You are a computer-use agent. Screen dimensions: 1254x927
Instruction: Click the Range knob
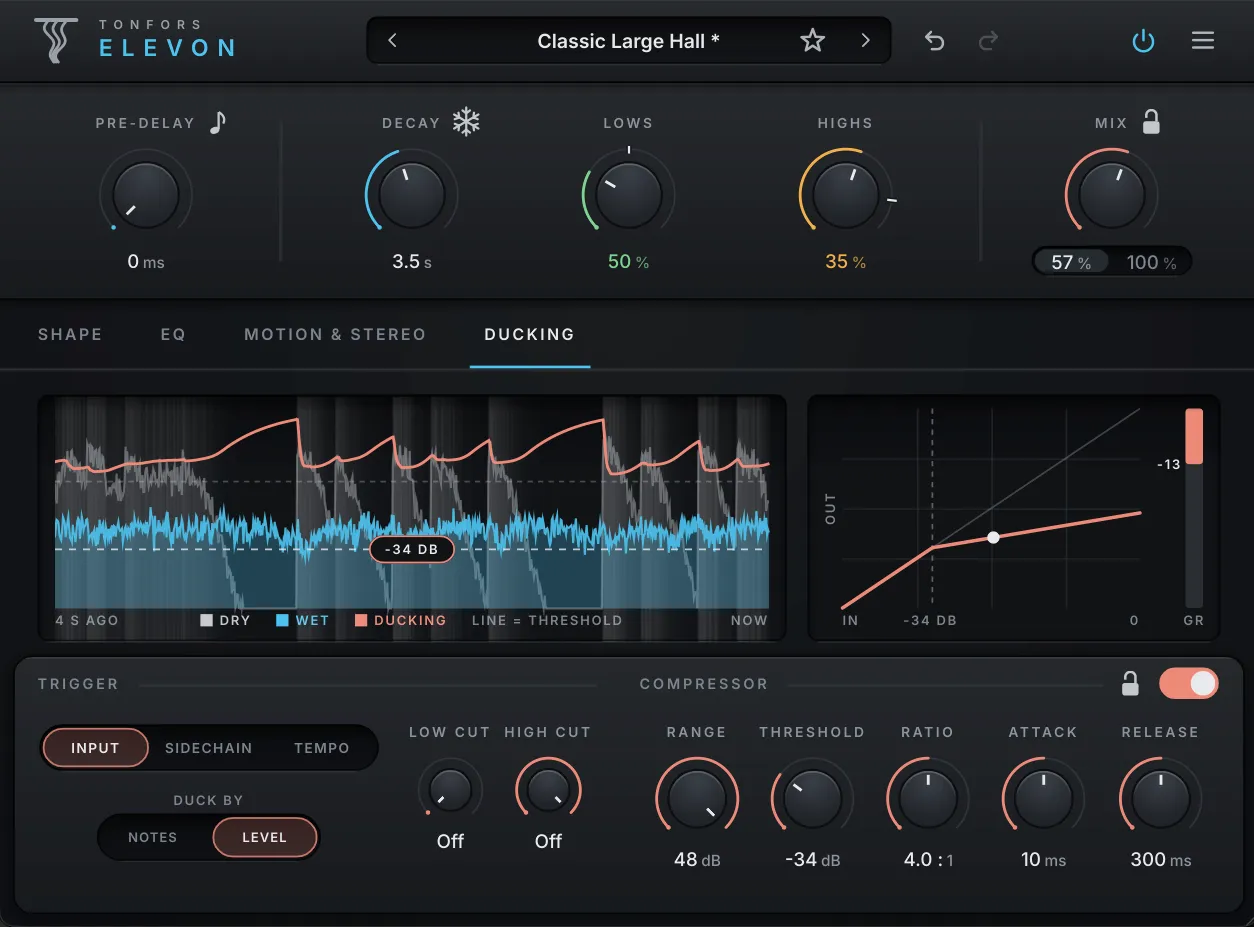[697, 799]
